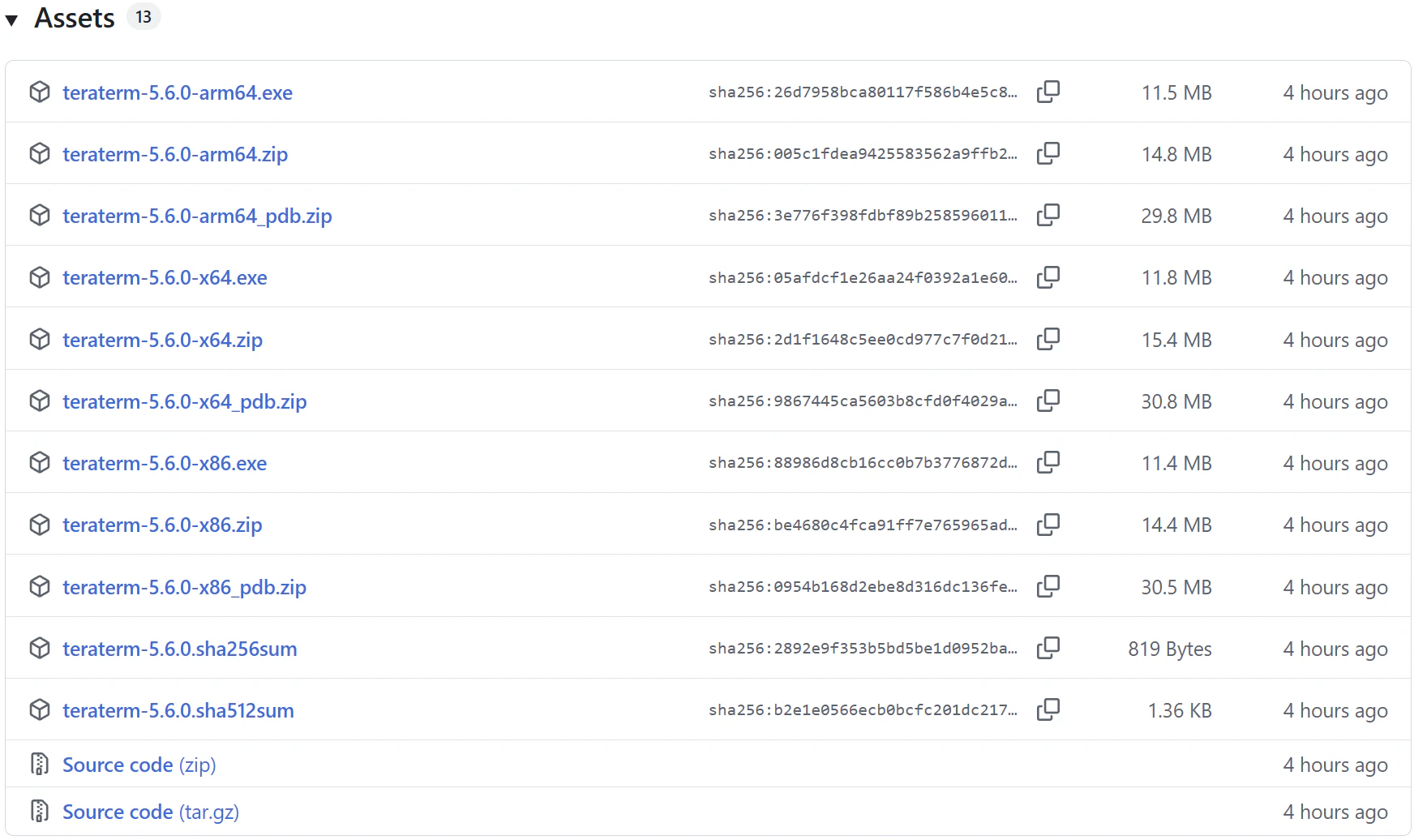
Task: Click package icon beside teraterm-5.6.0-x86.exe
Action: click(40, 462)
